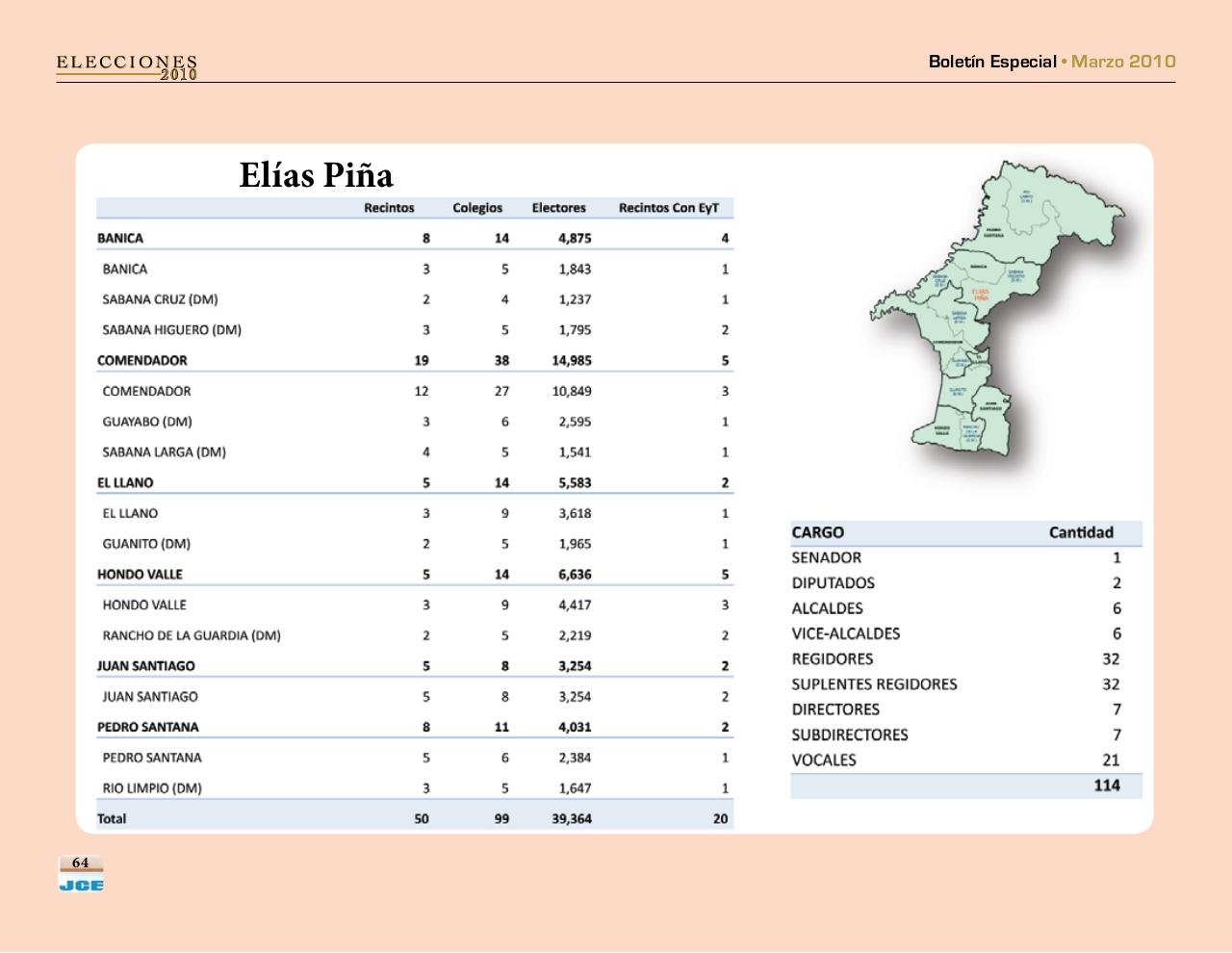This screenshot has height=953, width=1232.
Task: Select the Colegios column header
Action: [477, 208]
